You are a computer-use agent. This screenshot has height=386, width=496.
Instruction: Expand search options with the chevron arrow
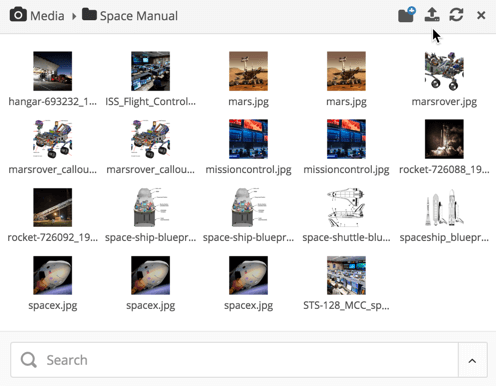point(472,360)
